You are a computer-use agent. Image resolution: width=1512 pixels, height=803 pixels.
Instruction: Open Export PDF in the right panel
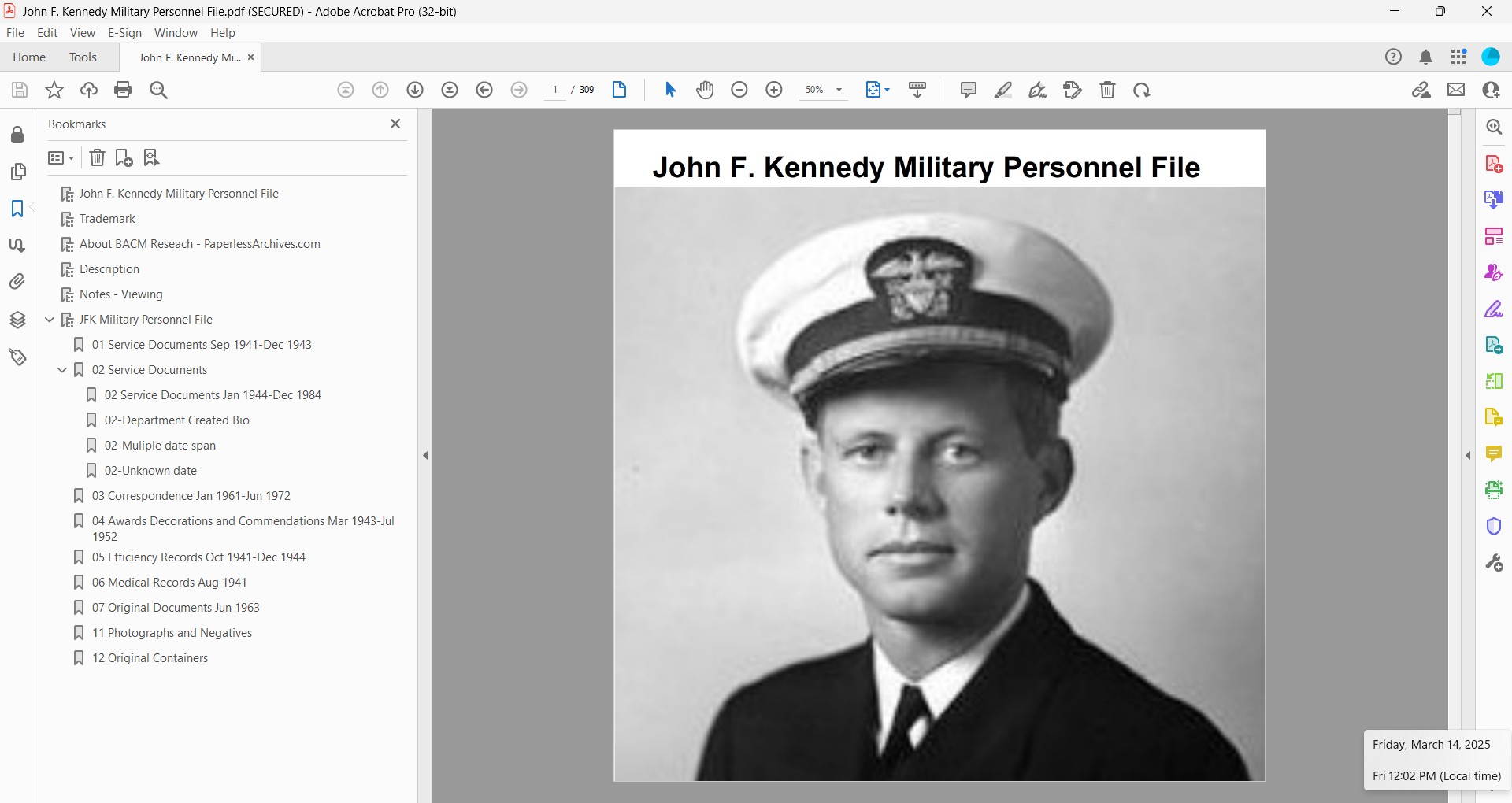(1494, 199)
